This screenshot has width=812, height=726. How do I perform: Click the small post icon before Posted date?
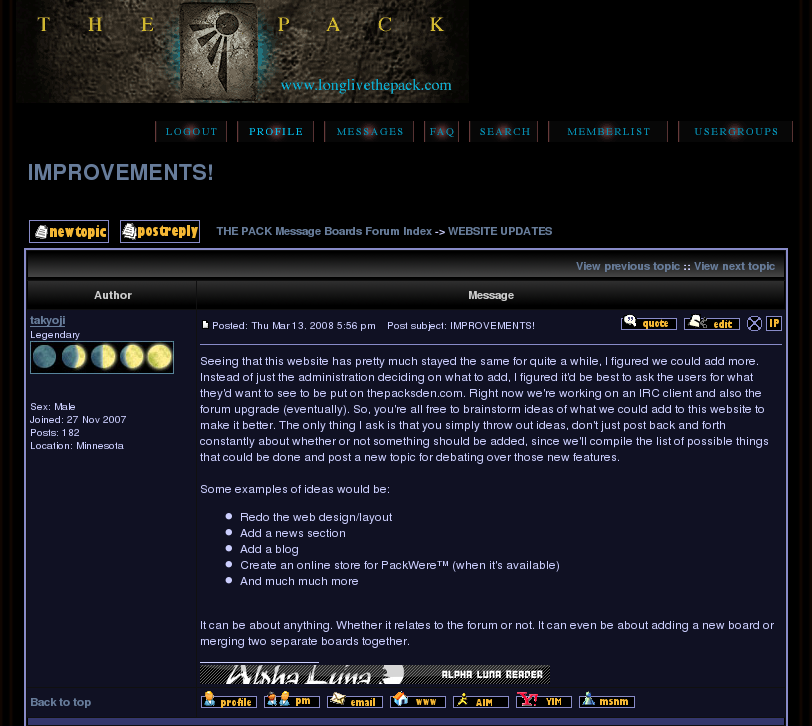coord(205,325)
